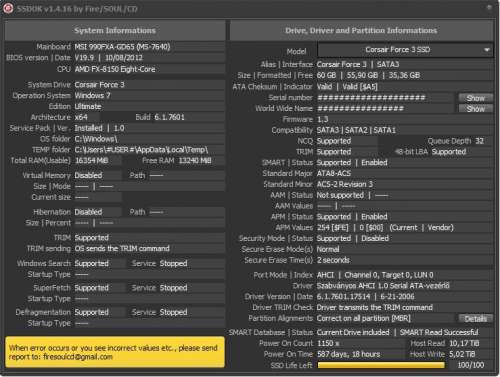The image size is (500, 377).
Task: Click Driver Version value 6.1.7601.17514
Action: [343, 297]
